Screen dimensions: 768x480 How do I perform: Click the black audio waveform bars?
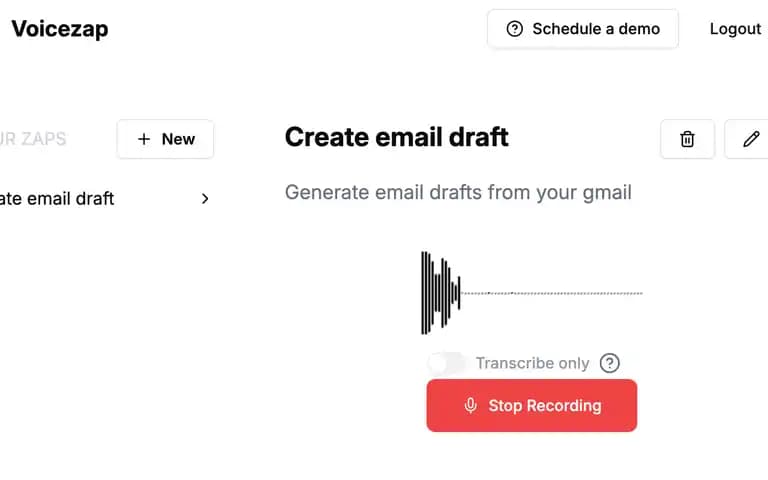441,293
